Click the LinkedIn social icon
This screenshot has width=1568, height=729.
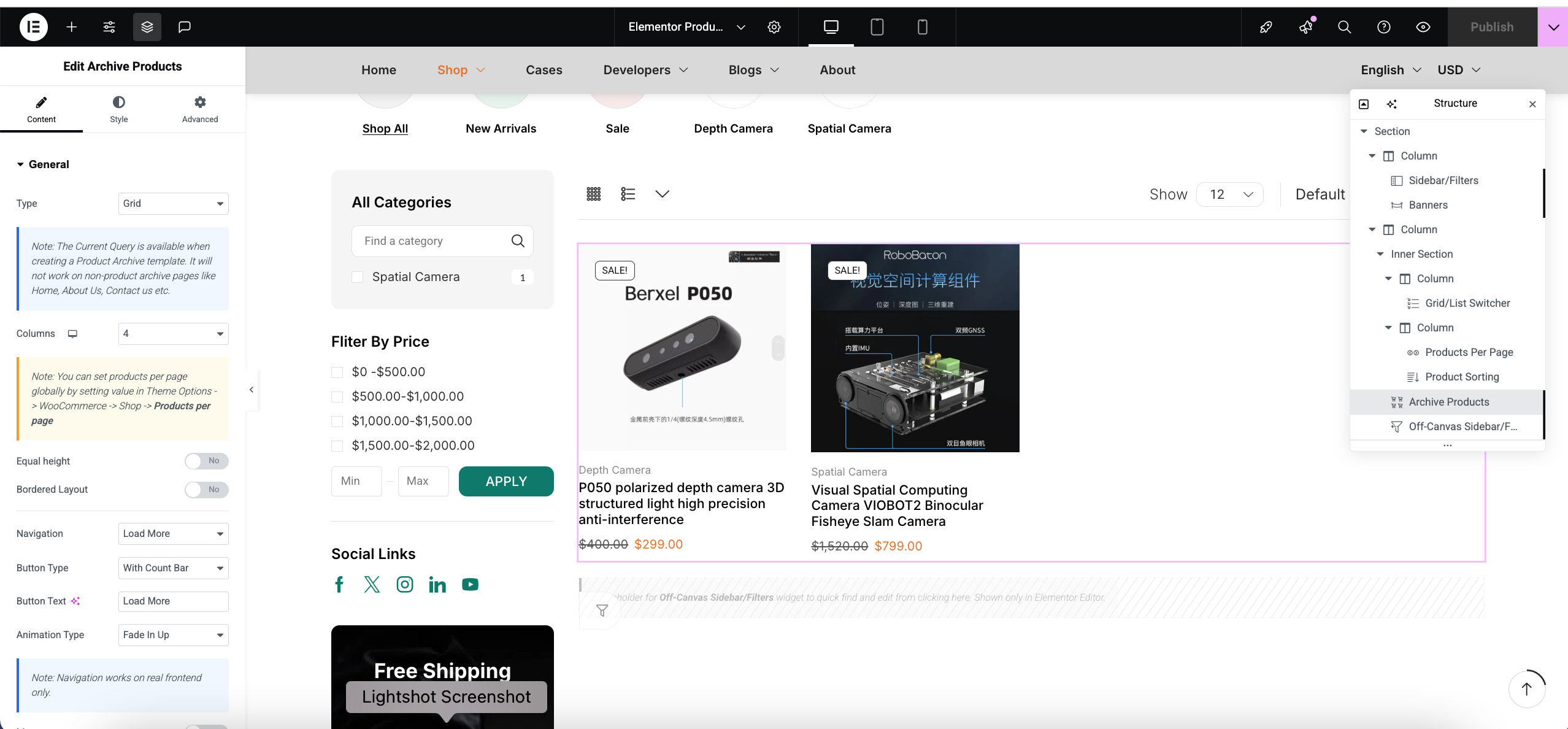coord(437,584)
